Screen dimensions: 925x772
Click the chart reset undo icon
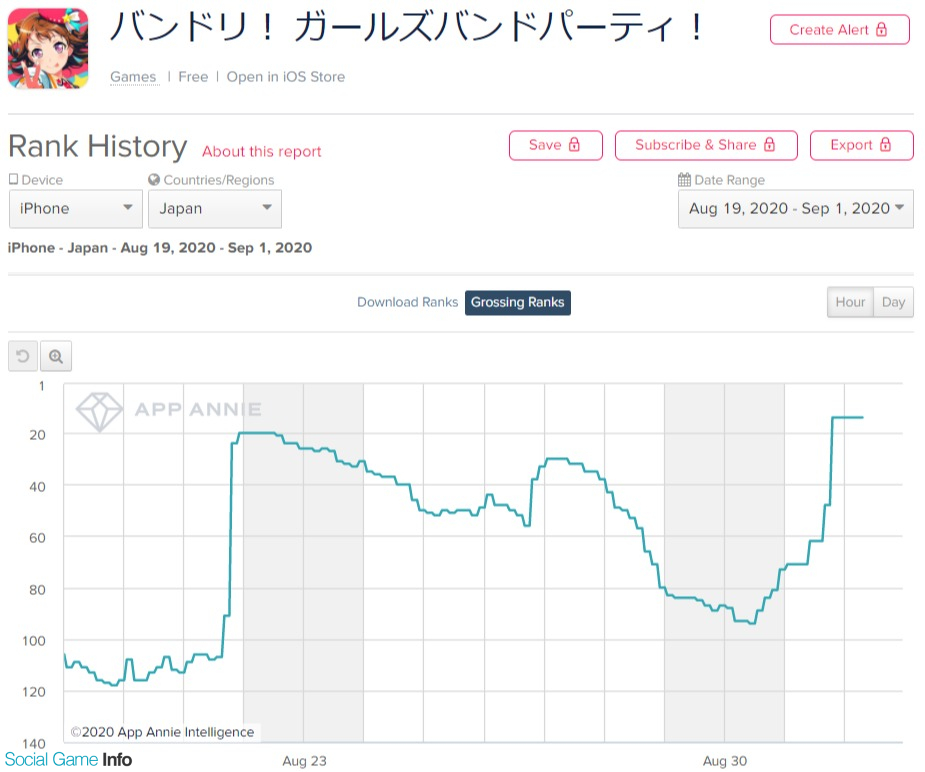[x=23, y=356]
